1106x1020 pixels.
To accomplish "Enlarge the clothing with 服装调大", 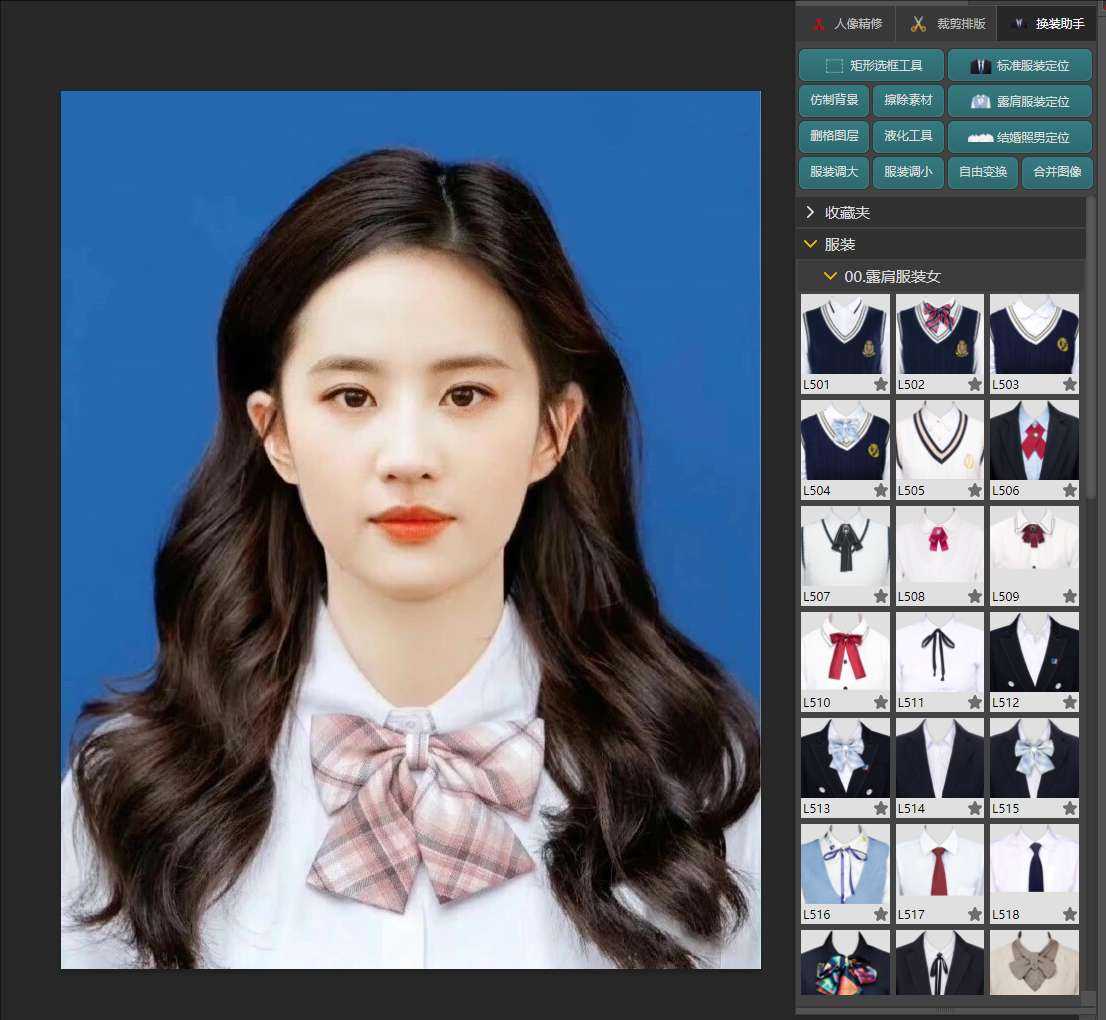I will click(x=834, y=171).
